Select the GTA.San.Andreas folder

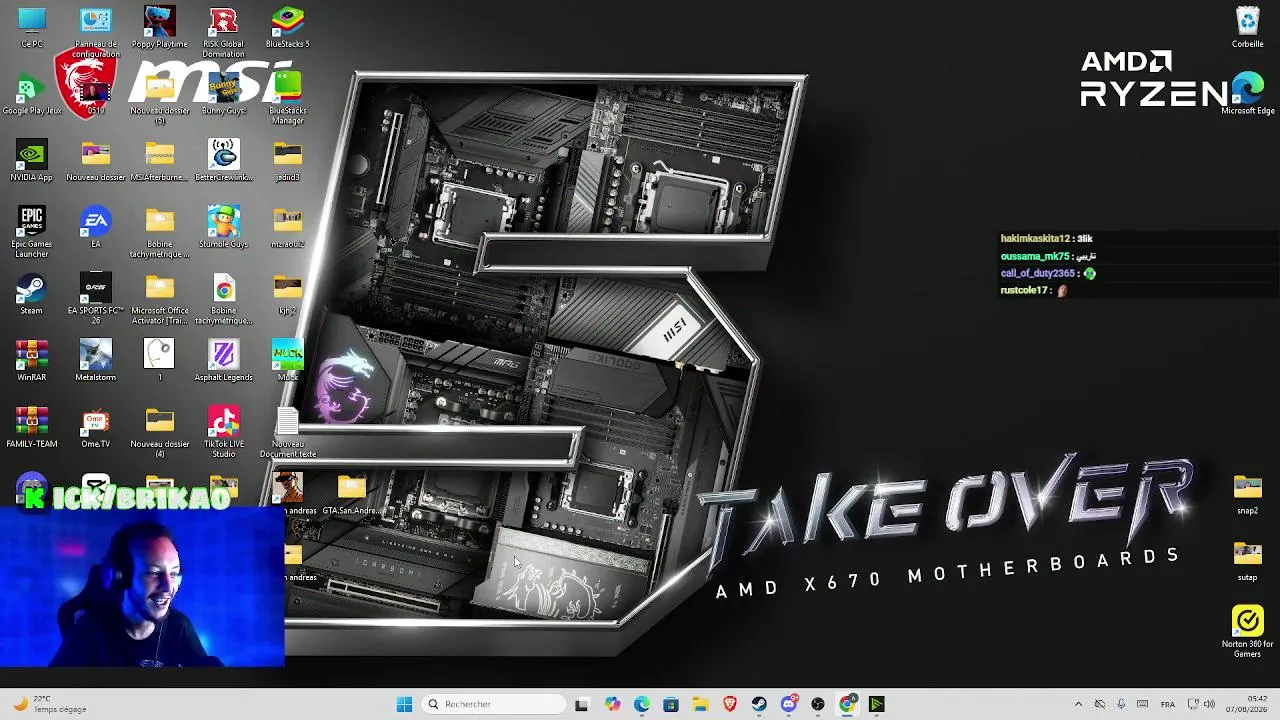pos(351,495)
